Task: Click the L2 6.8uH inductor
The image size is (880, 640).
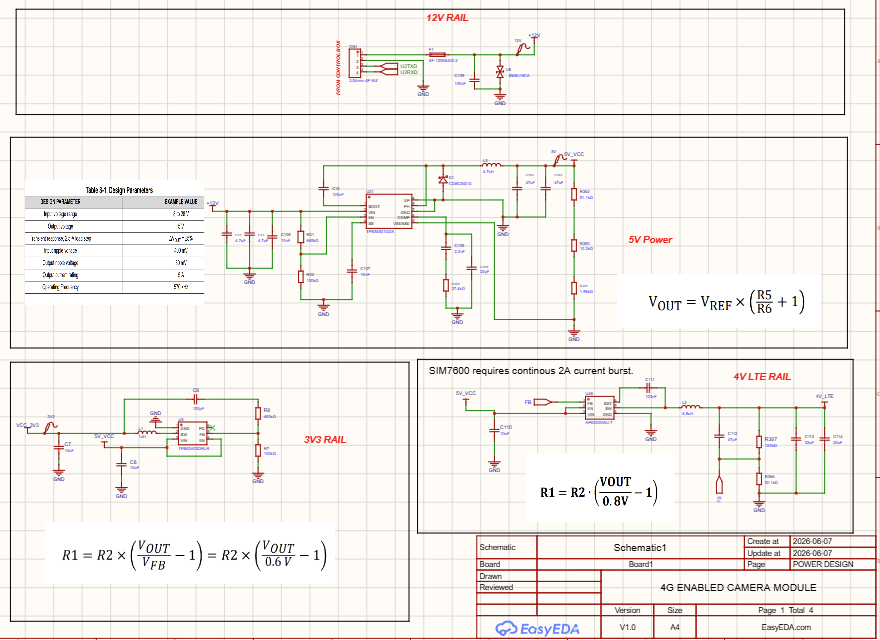Action: [691, 407]
